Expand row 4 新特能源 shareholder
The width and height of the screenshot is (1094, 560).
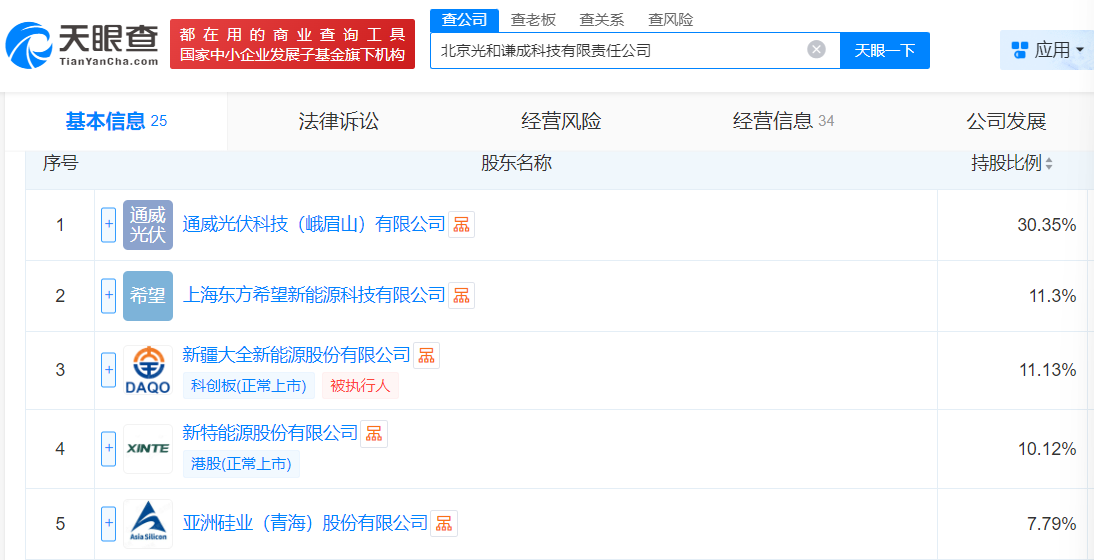point(108,448)
